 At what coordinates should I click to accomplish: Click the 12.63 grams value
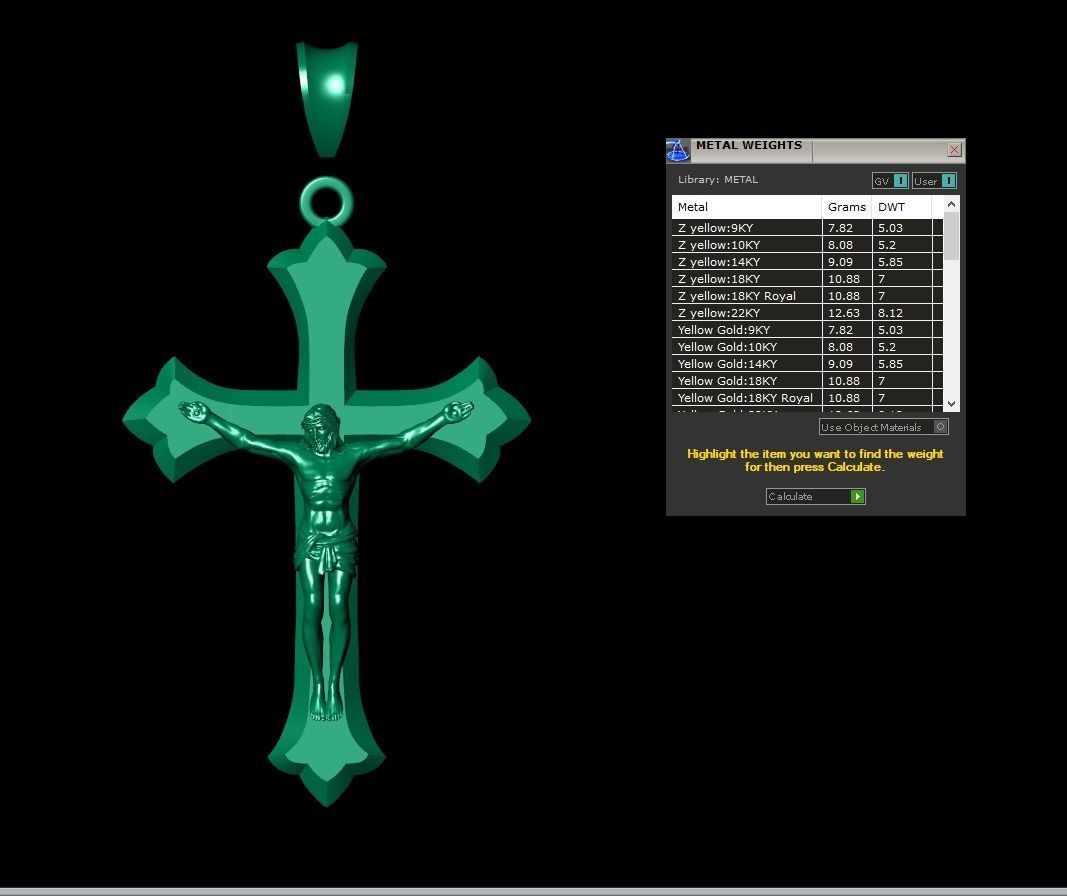[844, 313]
